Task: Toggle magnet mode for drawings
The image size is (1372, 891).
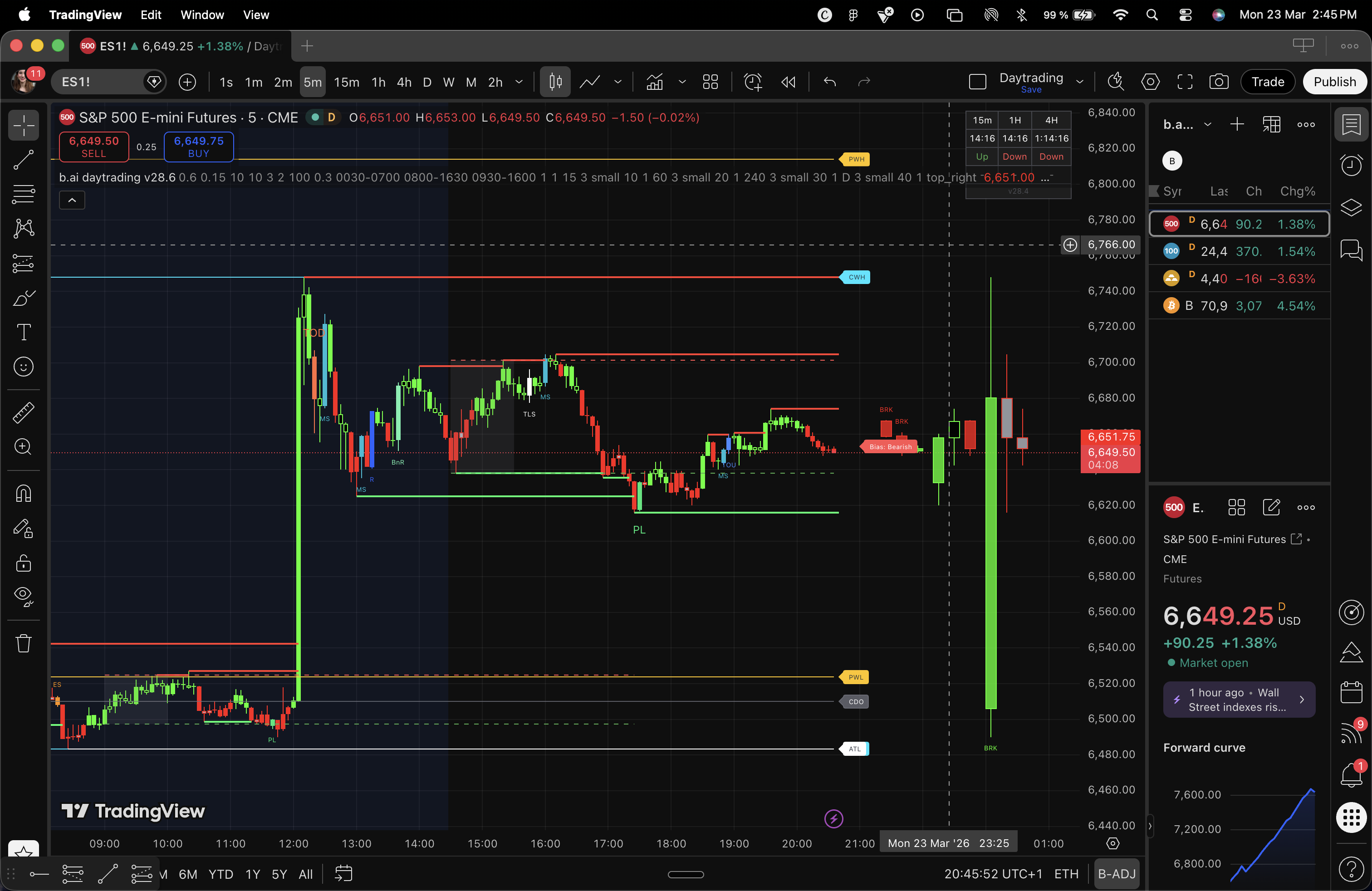Action: (x=24, y=493)
